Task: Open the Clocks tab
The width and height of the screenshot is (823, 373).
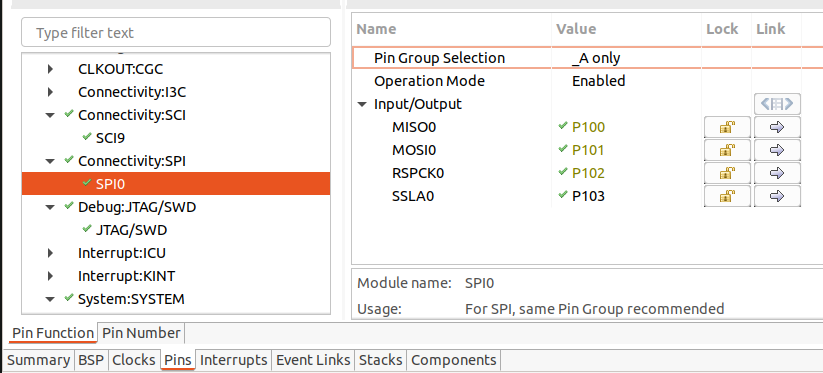Action: click(134, 360)
